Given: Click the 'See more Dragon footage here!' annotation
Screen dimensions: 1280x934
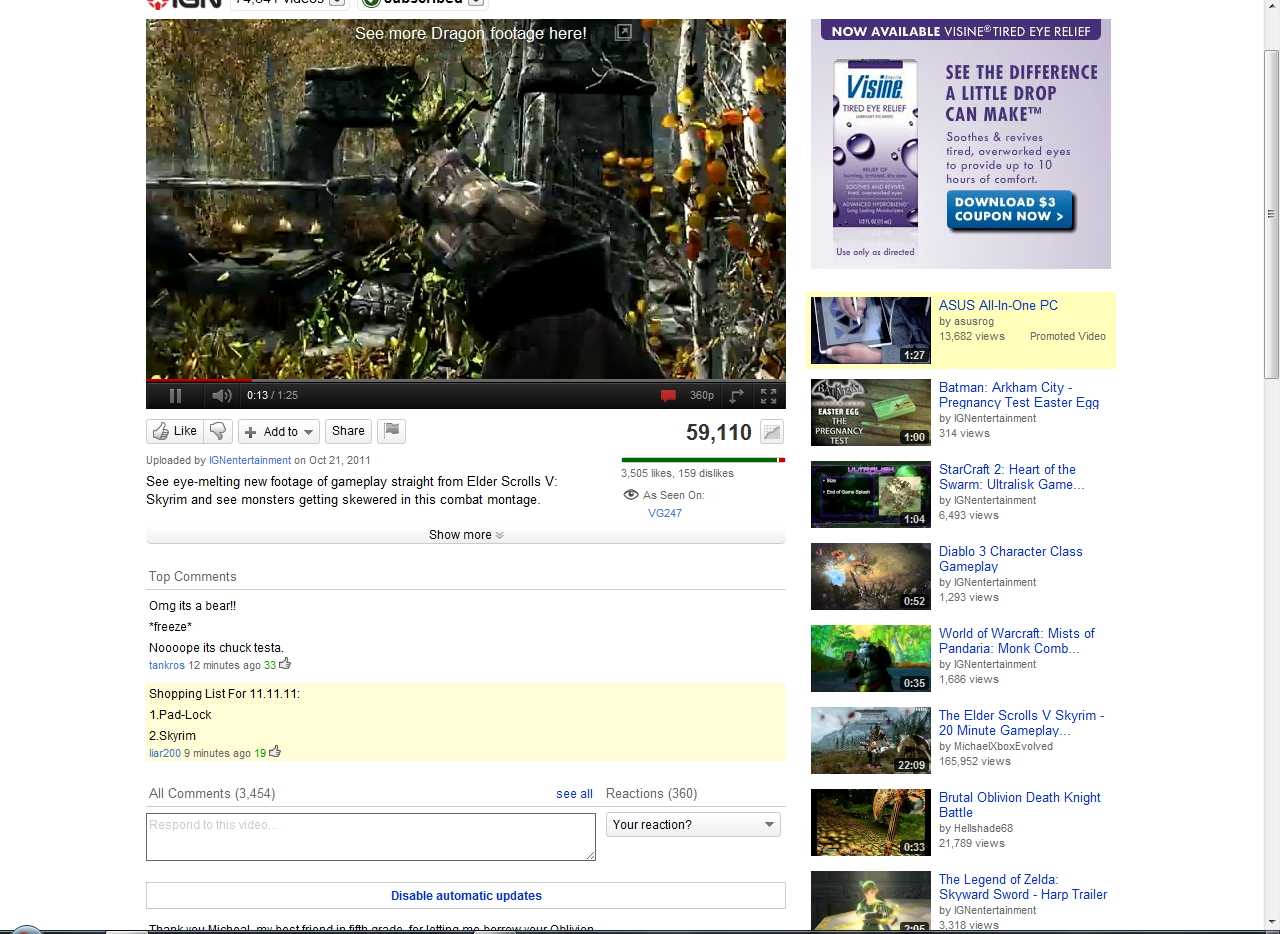Looking at the screenshot, I should 471,34.
